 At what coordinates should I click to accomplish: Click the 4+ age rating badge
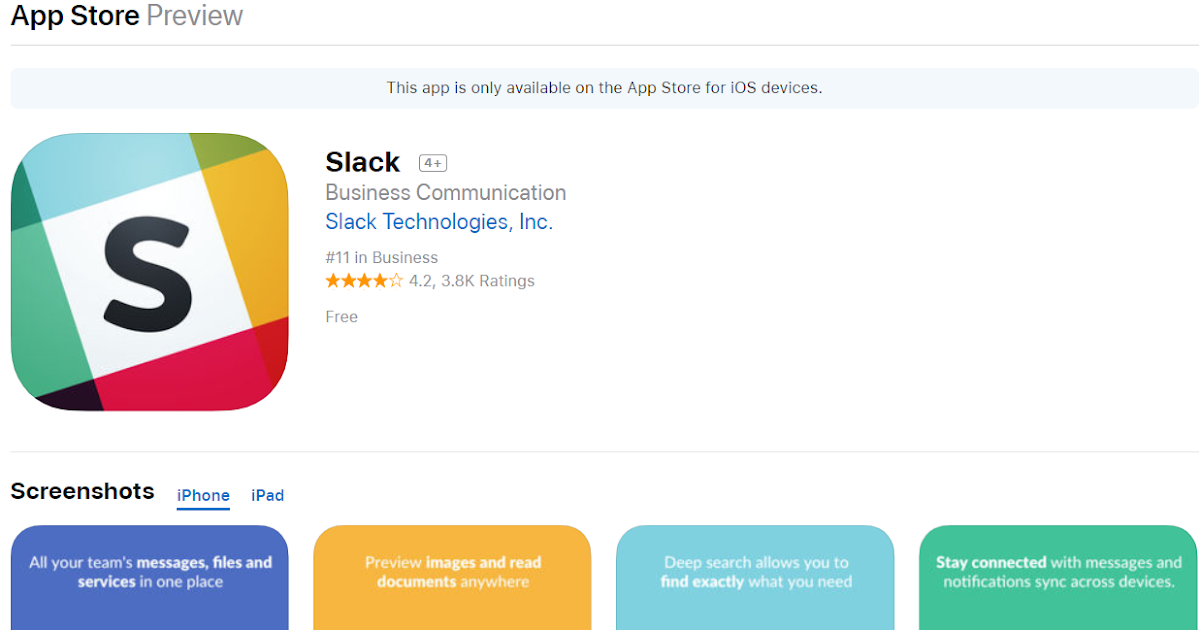pos(432,163)
